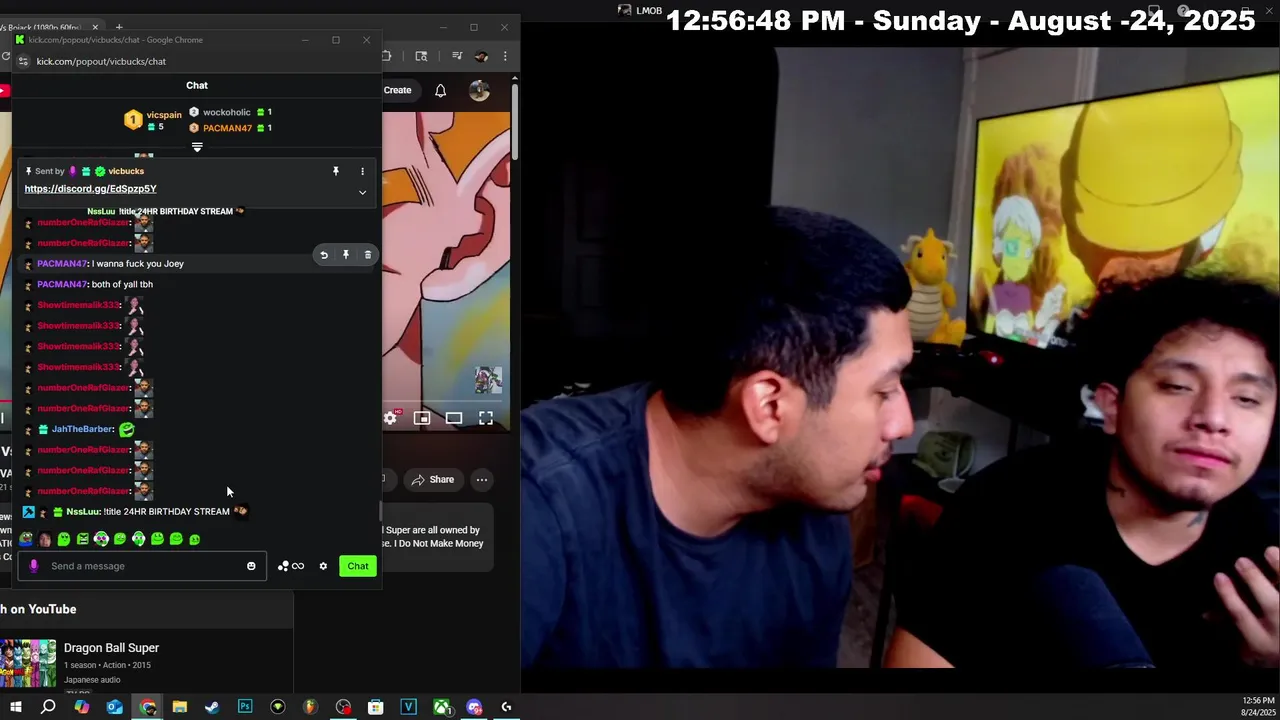
Task: Click PACMAN47 in the gift leaderboard
Action: (x=227, y=128)
